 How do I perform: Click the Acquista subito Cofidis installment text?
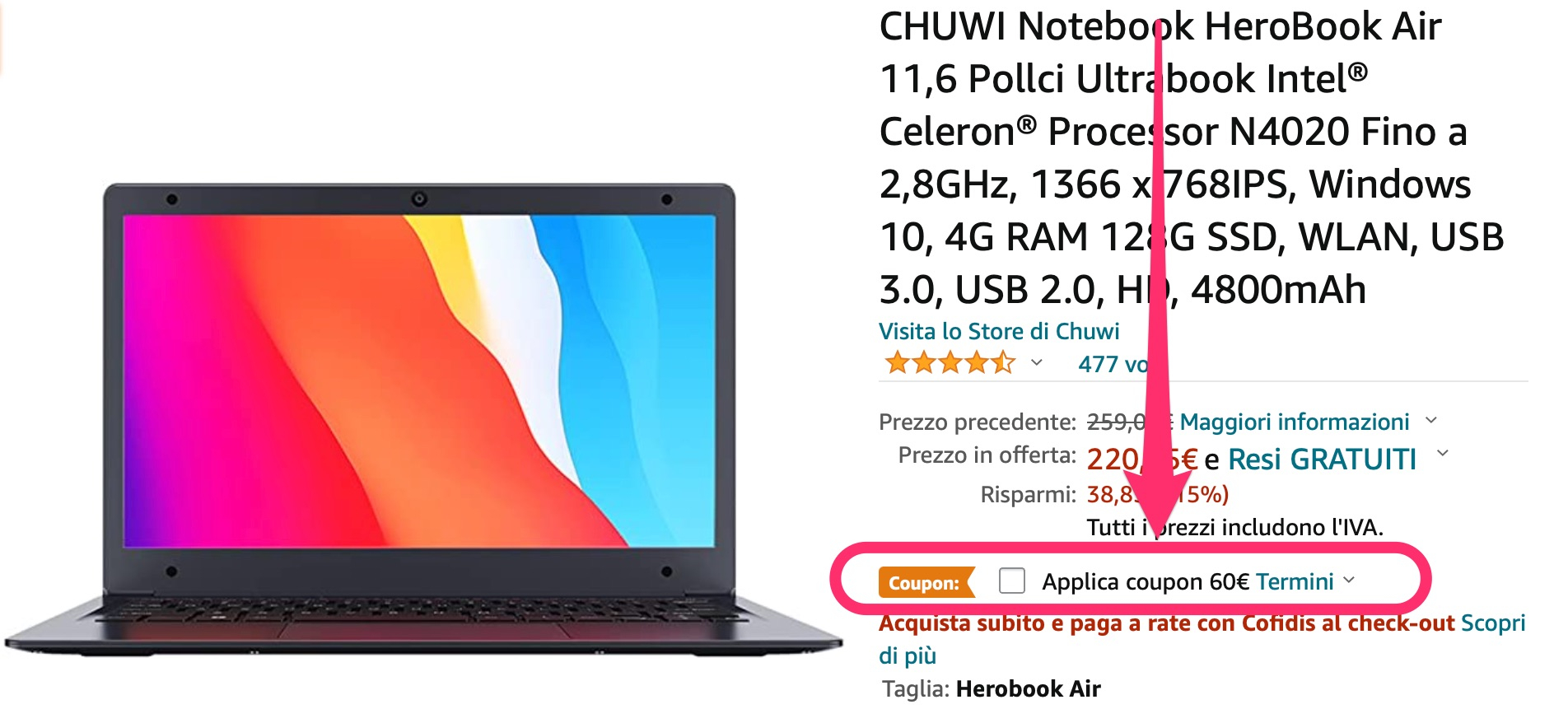(1167, 623)
